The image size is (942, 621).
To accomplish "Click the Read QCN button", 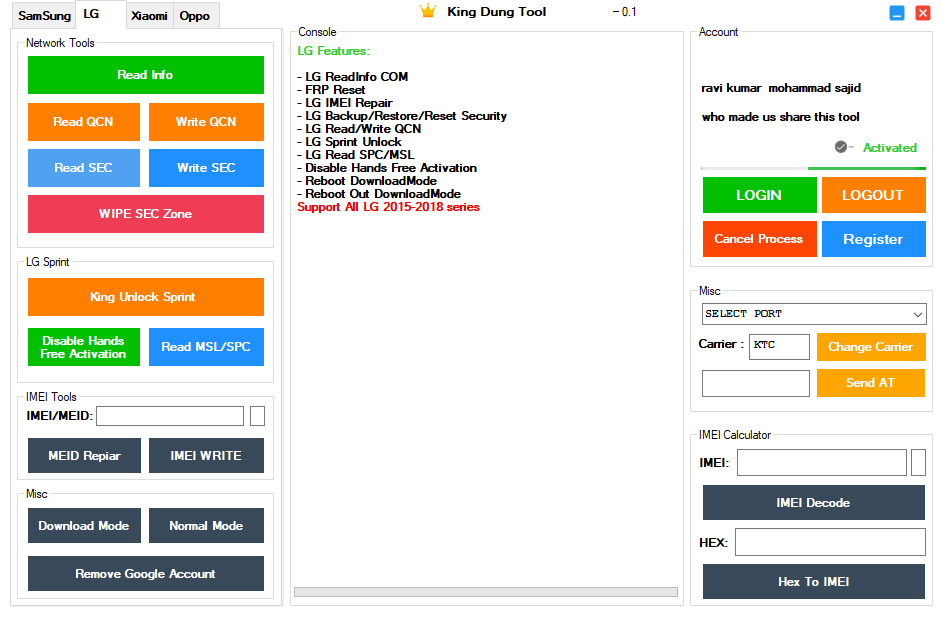I will (84, 122).
